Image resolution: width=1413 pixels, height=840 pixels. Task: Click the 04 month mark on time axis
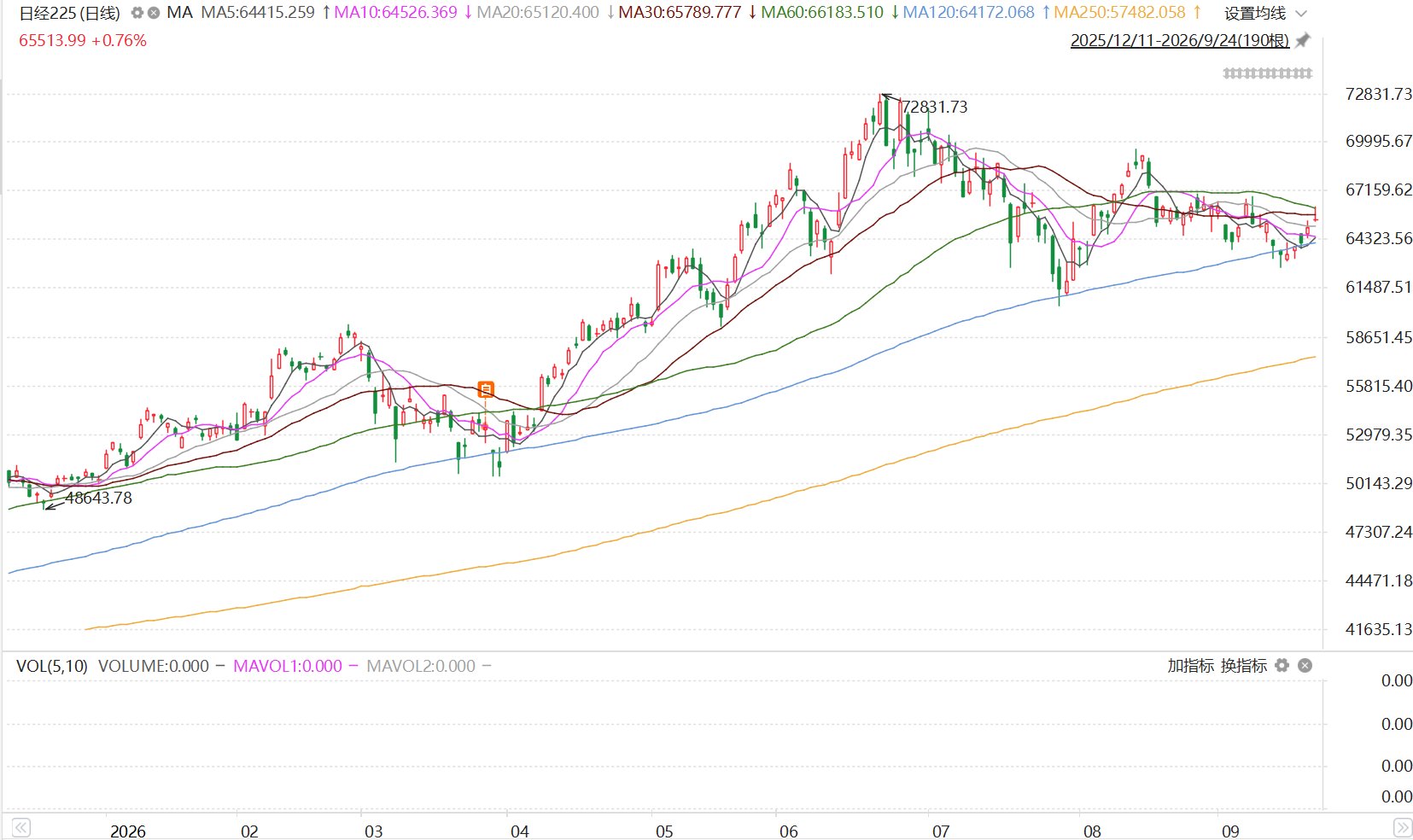click(x=519, y=831)
